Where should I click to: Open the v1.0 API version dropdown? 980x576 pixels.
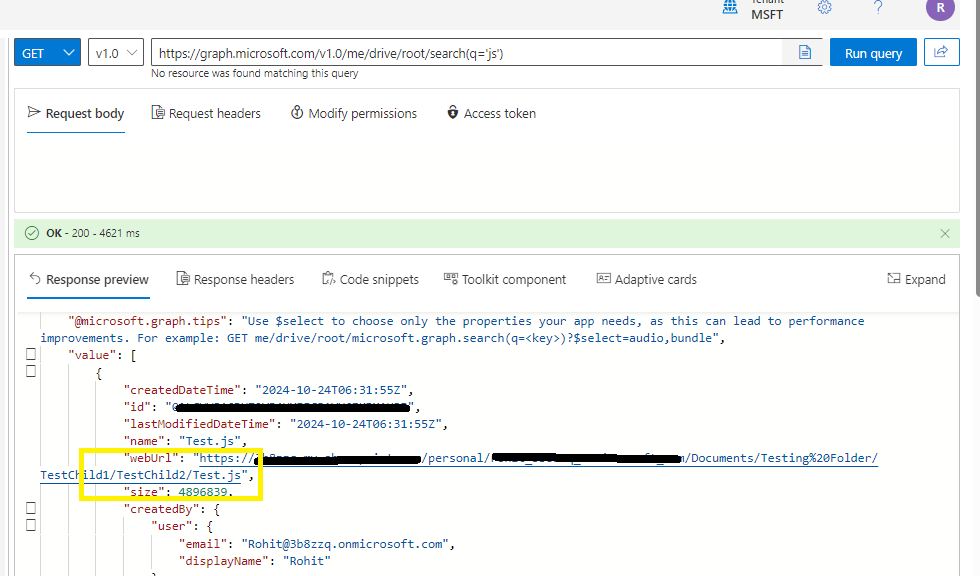[115, 51]
